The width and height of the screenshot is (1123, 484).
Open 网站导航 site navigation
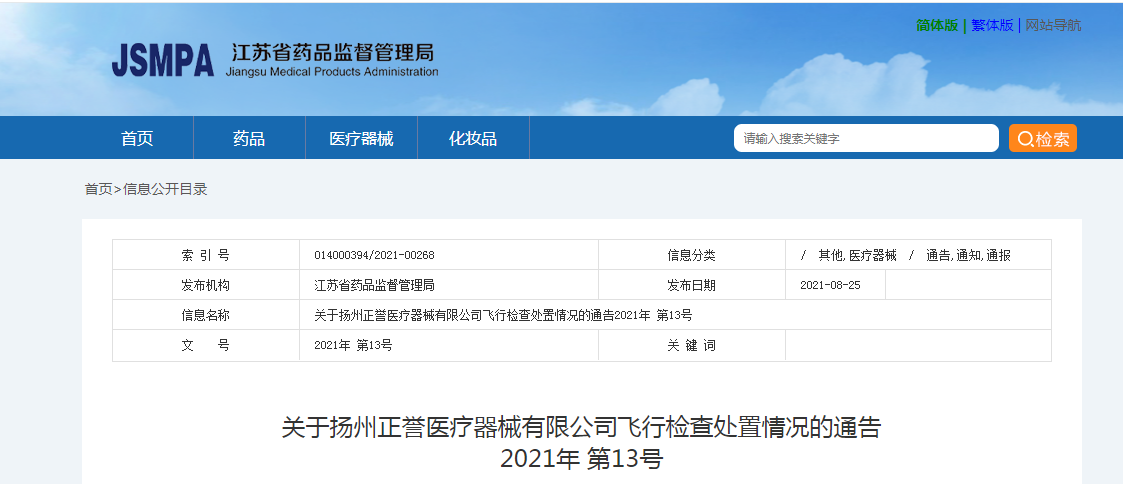[1053, 25]
